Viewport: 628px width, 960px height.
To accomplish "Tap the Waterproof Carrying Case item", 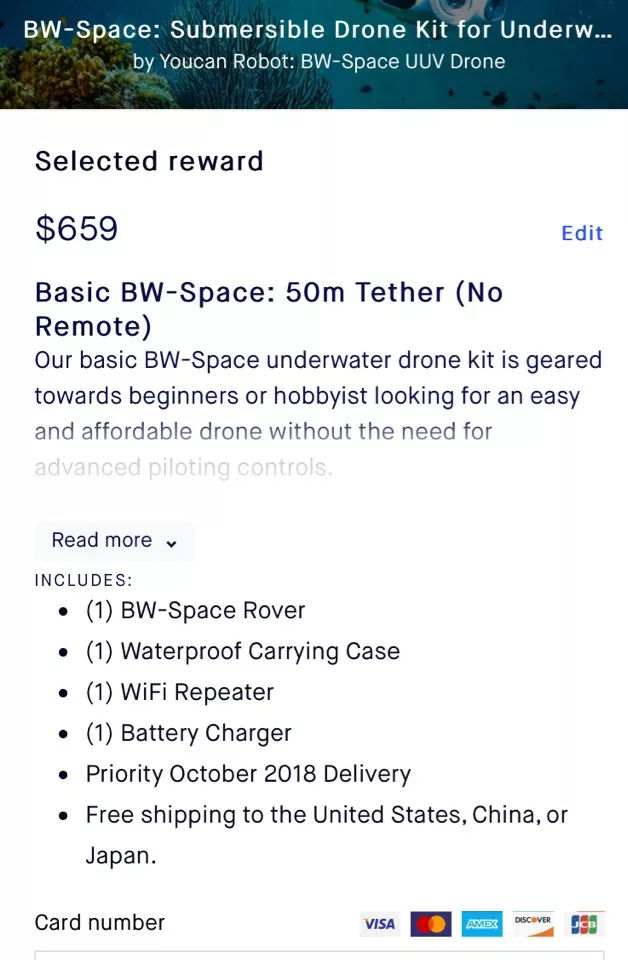I will pyautogui.click(x=242, y=651).
